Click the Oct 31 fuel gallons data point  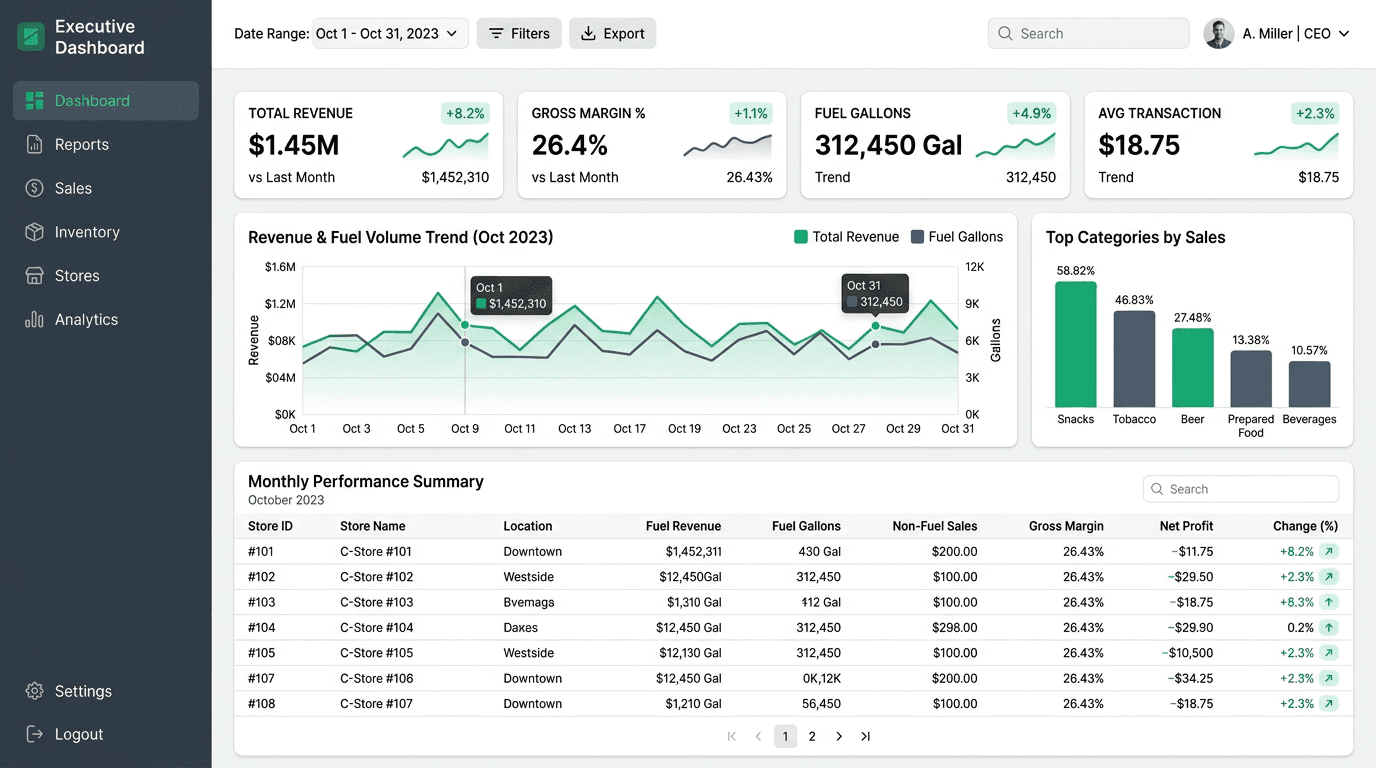pyautogui.click(x=875, y=345)
